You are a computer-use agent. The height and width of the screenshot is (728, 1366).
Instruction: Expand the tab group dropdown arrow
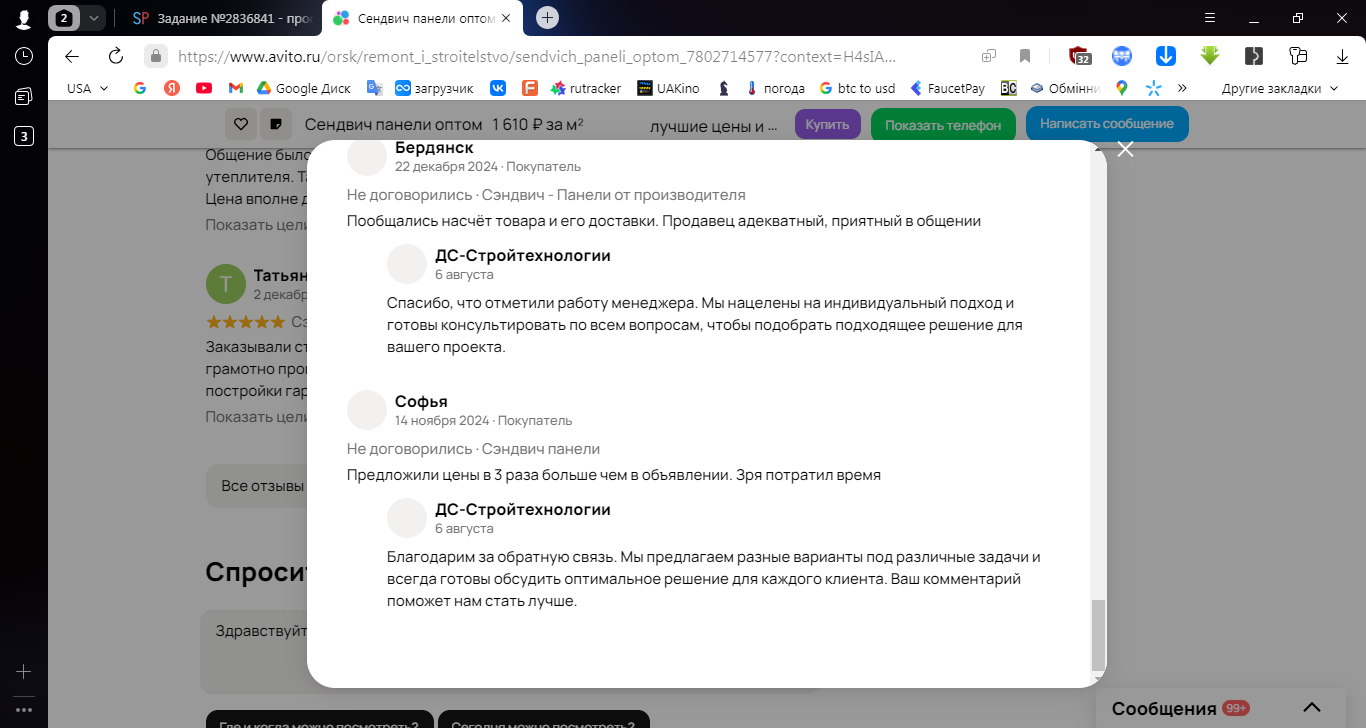point(93,18)
